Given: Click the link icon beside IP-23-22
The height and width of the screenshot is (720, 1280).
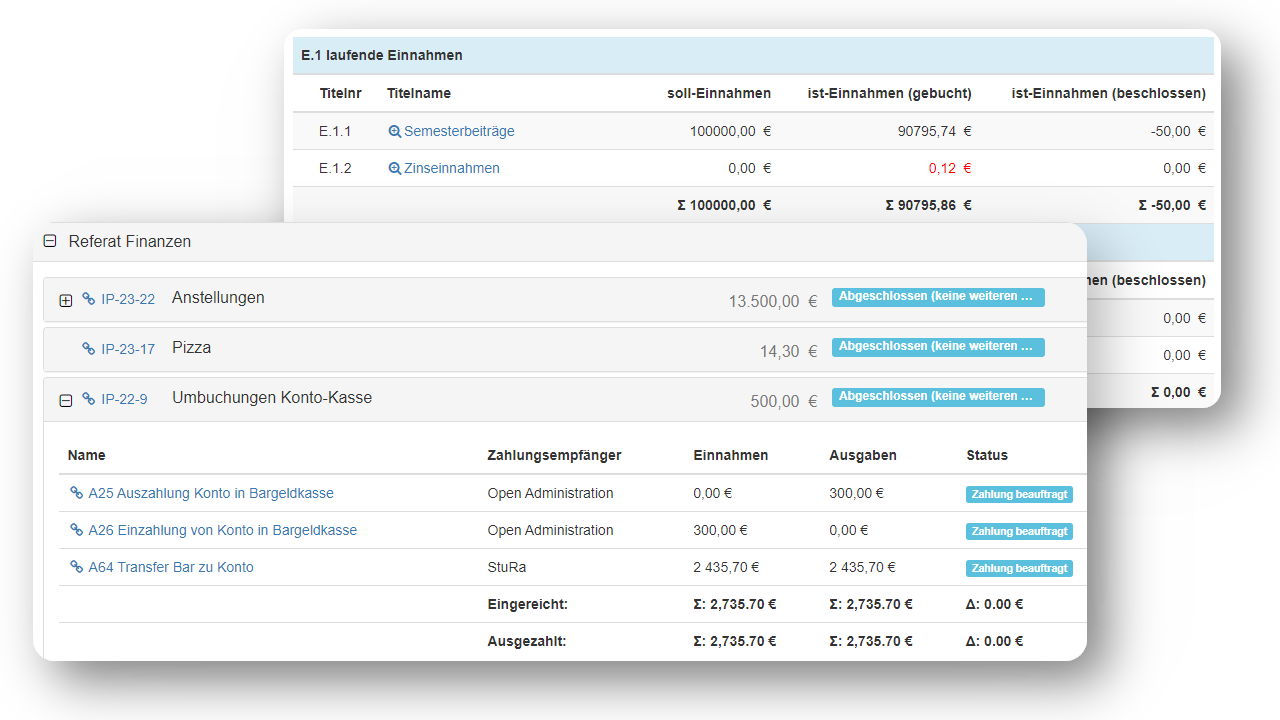Looking at the screenshot, I should pos(89,299).
